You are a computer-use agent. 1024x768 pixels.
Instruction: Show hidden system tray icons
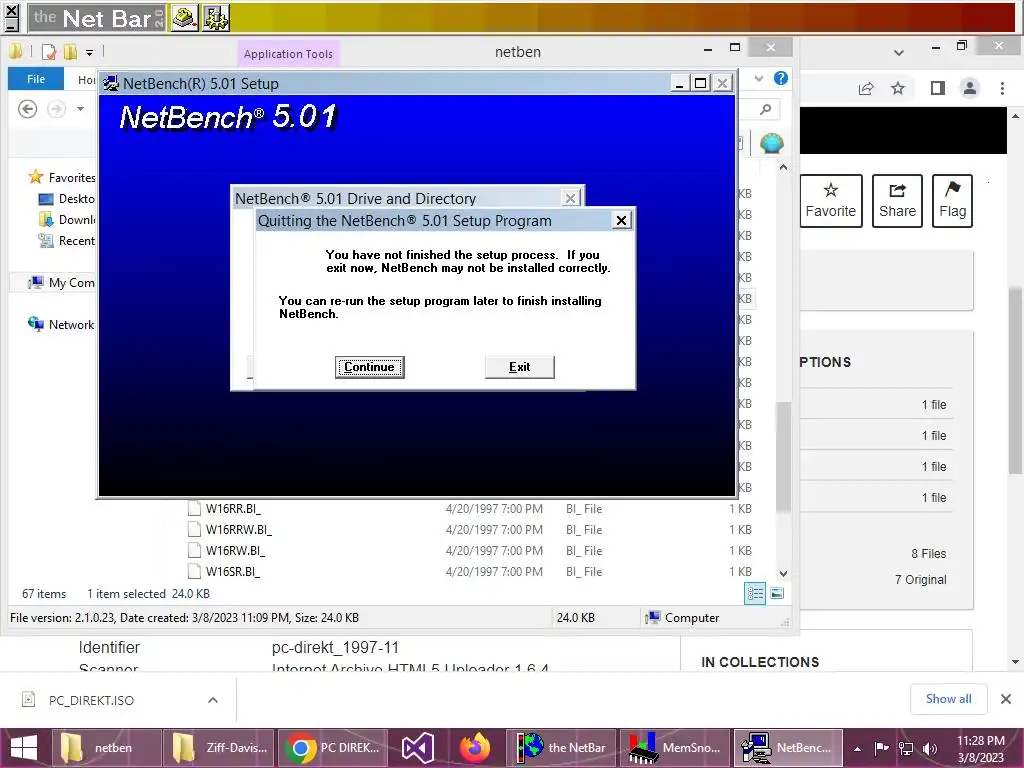click(x=857, y=749)
